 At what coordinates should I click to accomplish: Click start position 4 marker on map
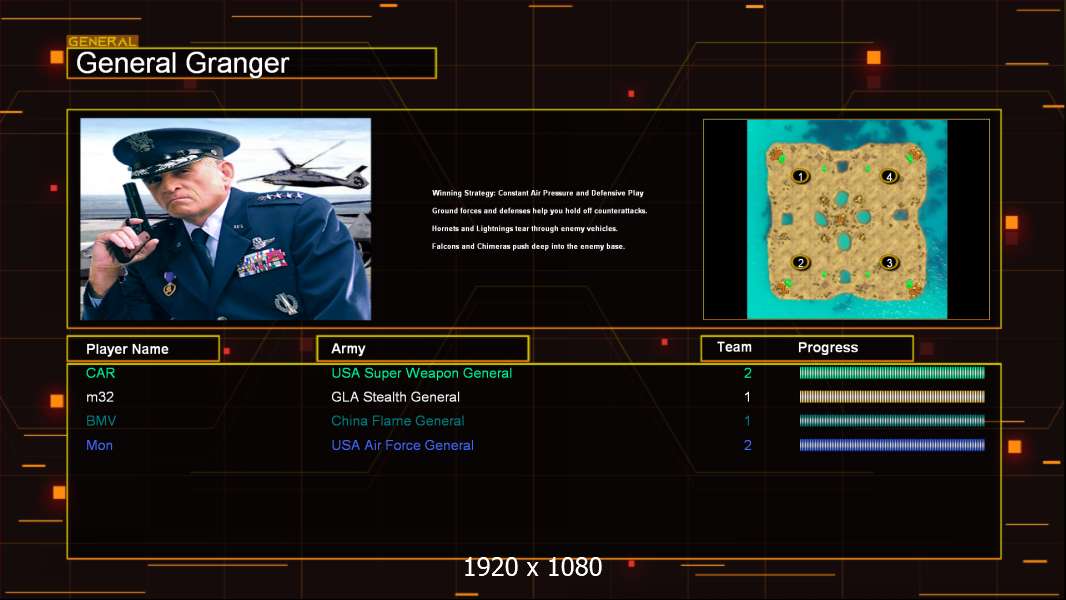[889, 177]
